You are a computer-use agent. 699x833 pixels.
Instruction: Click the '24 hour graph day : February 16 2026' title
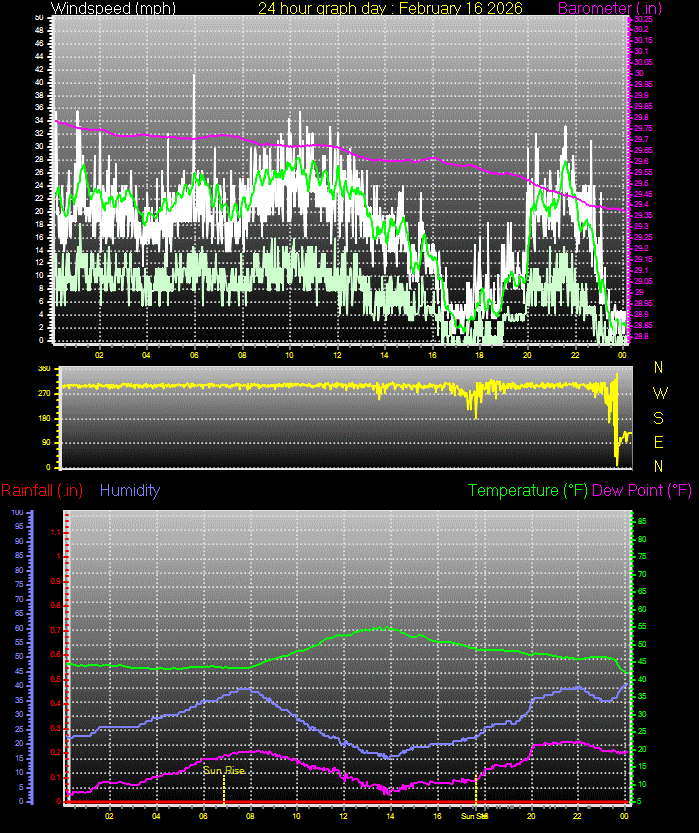(390, 8)
